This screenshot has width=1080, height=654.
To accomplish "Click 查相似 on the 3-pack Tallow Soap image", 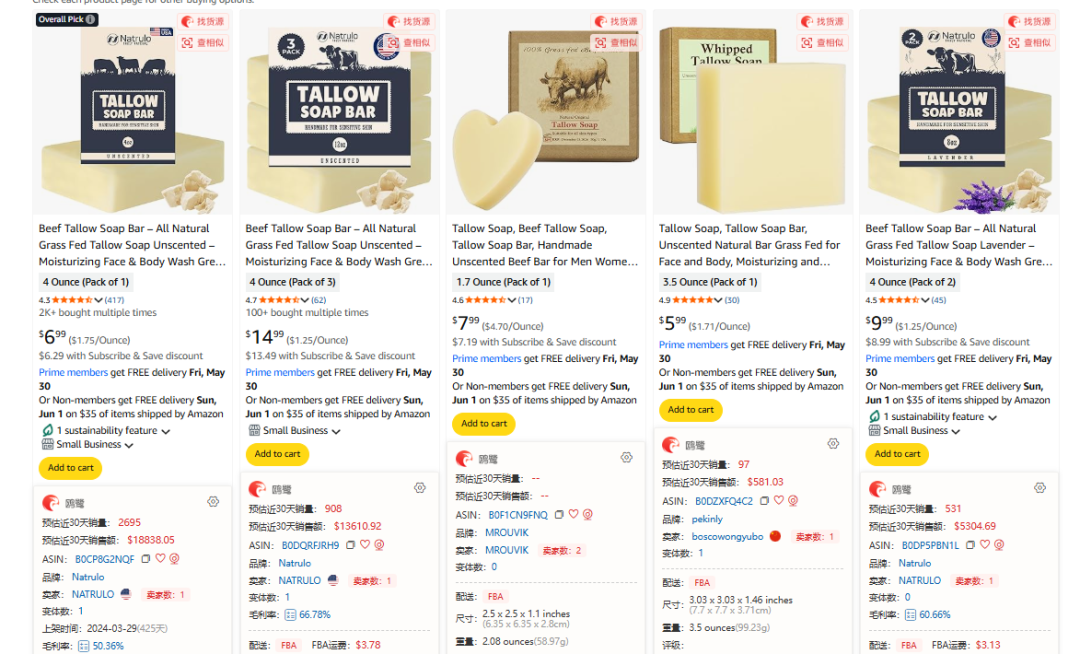I will pos(409,43).
